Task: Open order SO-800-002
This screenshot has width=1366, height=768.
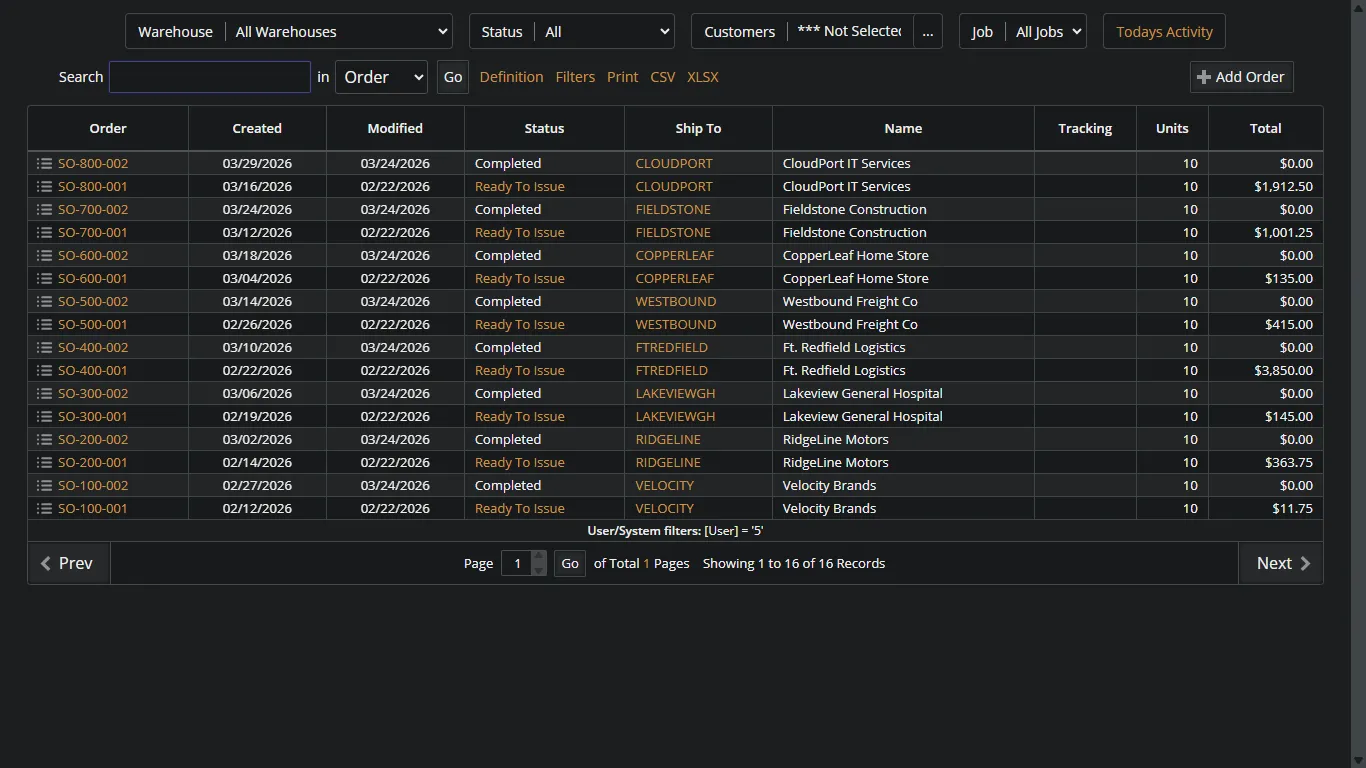Action: tap(93, 163)
